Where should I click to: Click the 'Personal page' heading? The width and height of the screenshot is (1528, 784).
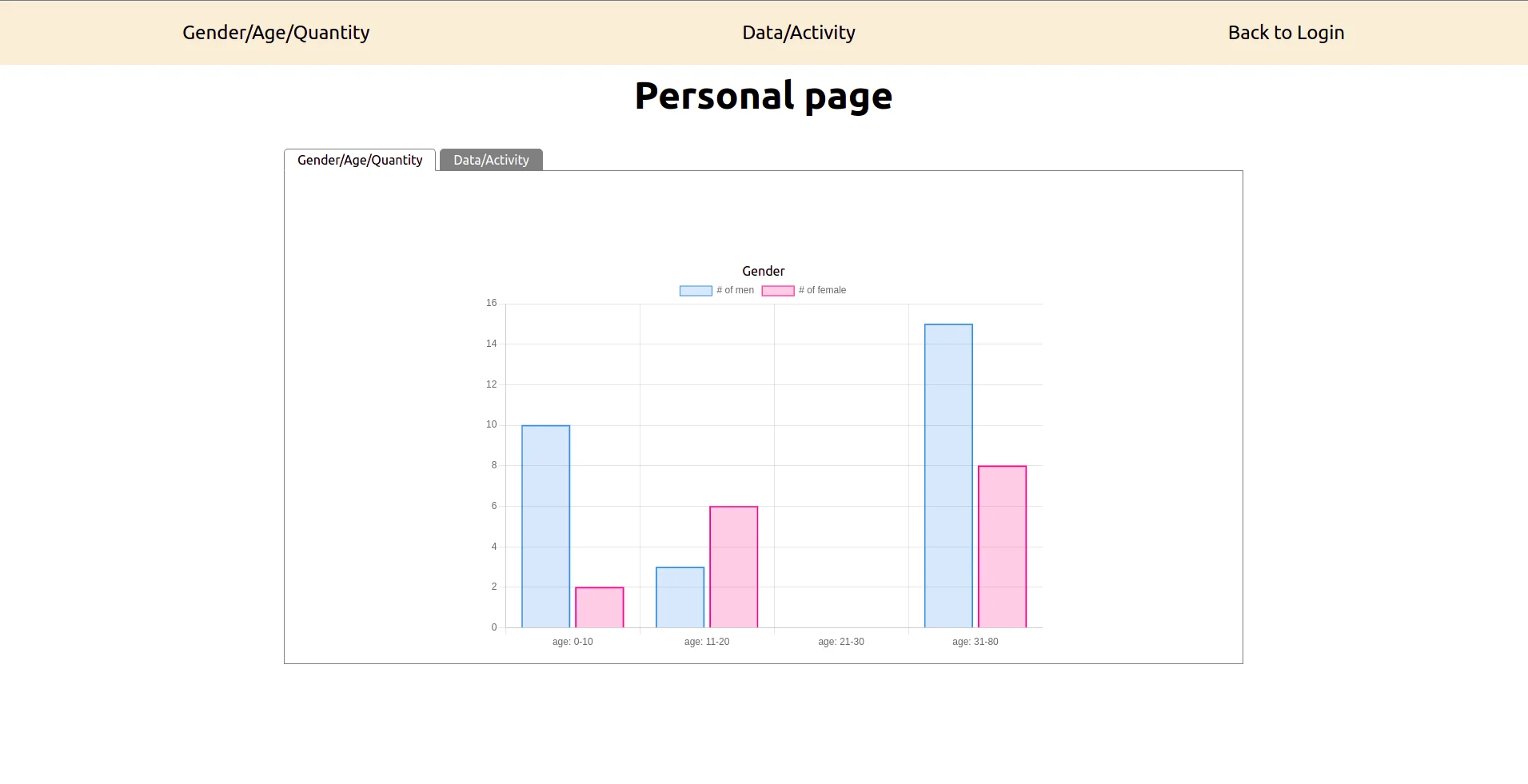(763, 96)
